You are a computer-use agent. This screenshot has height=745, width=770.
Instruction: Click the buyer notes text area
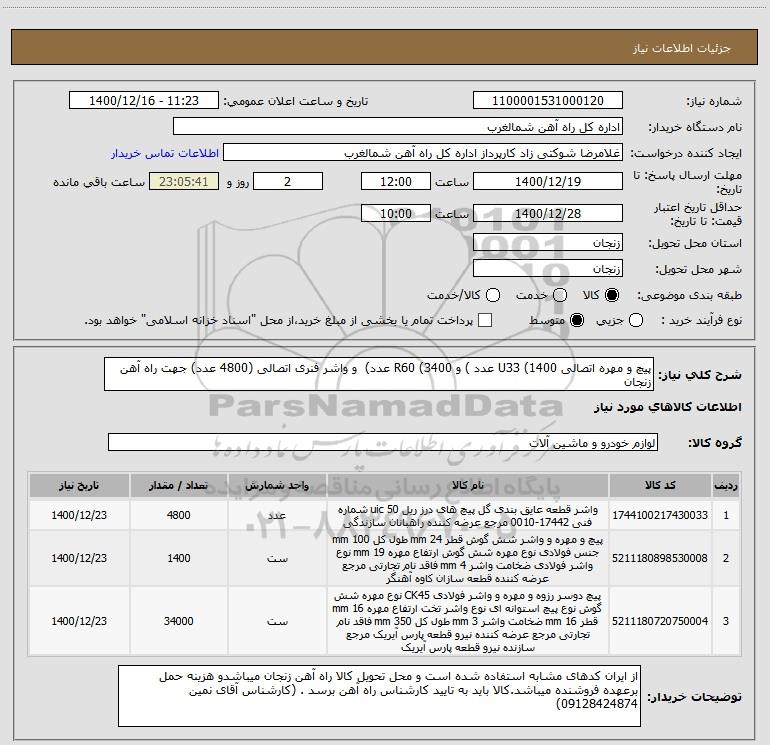pos(379,696)
